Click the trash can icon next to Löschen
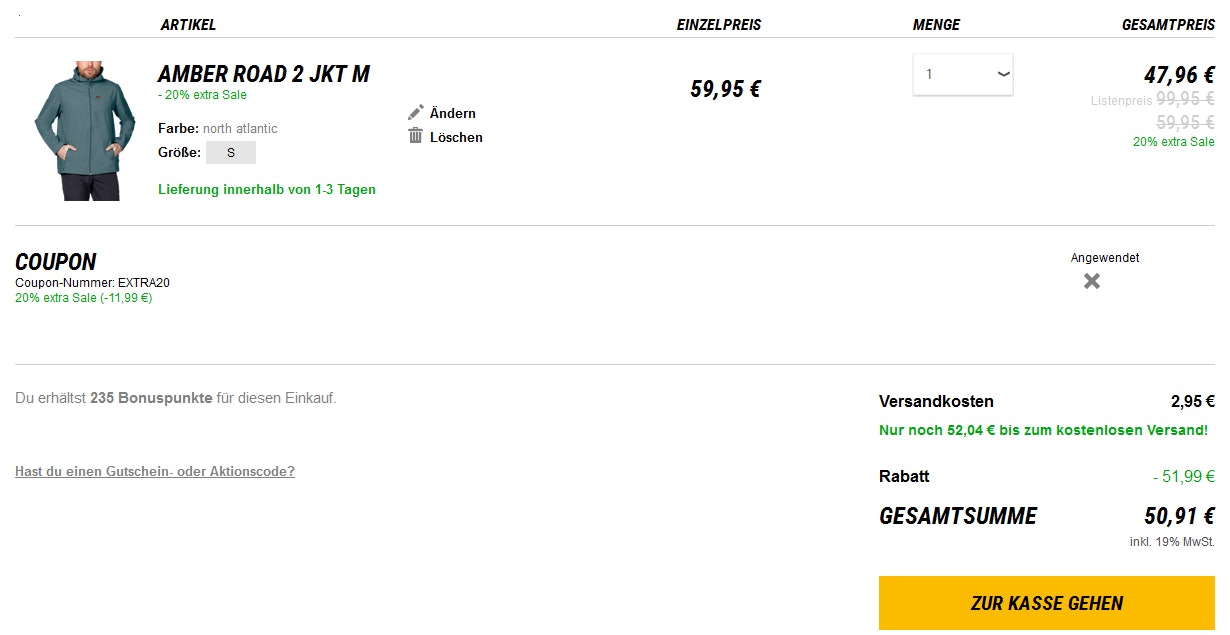The image size is (1230, 635). (416, 136)
